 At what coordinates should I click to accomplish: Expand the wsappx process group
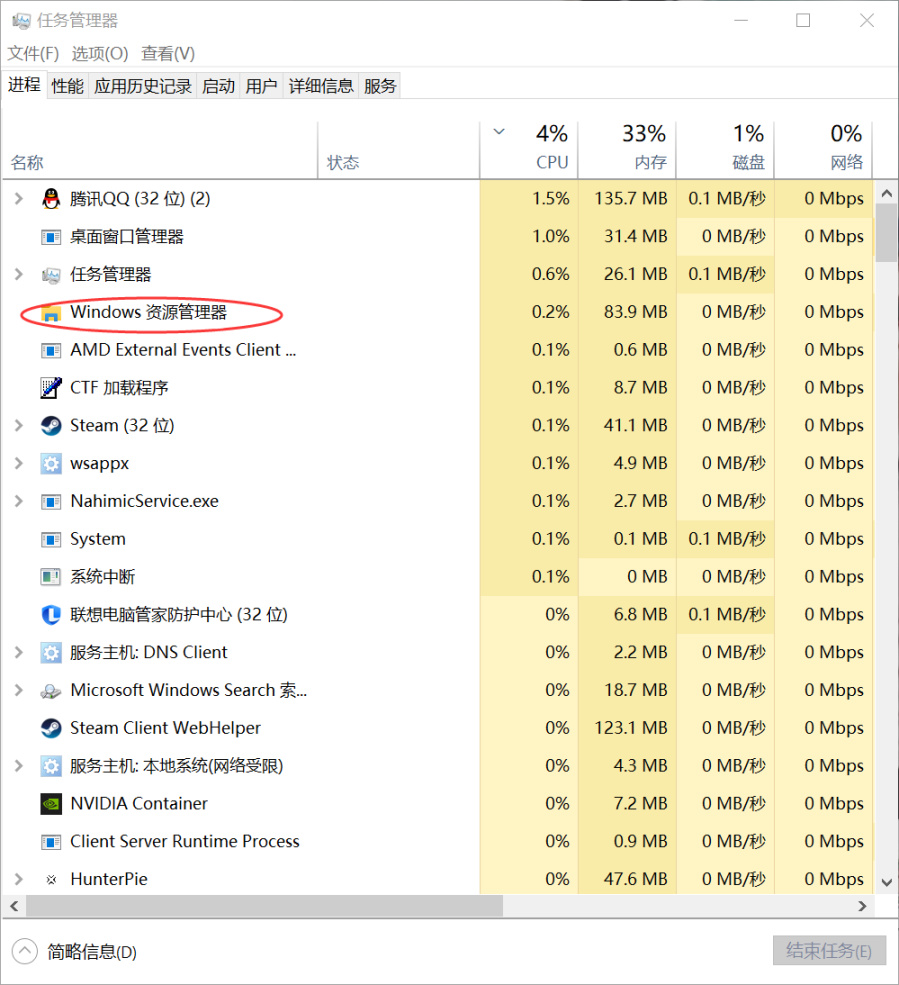19,464
